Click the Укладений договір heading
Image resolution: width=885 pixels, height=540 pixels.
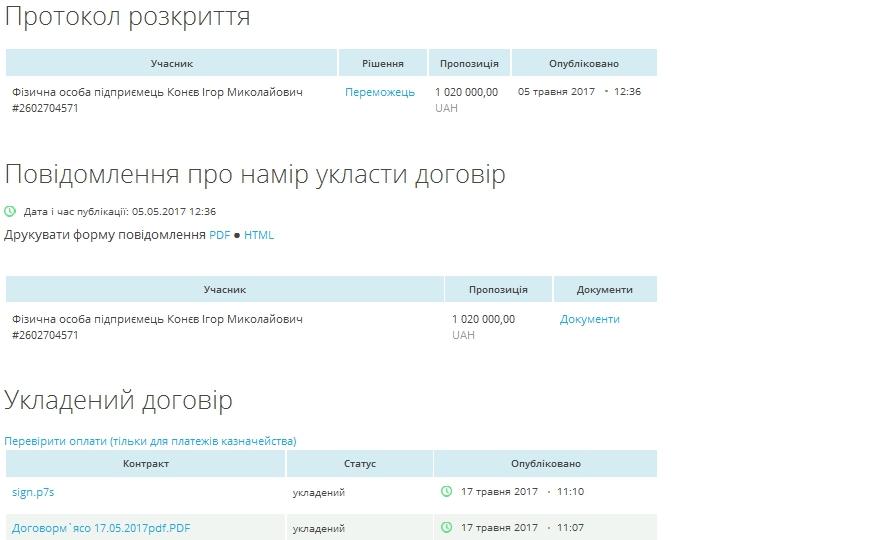tap(119, 400)
